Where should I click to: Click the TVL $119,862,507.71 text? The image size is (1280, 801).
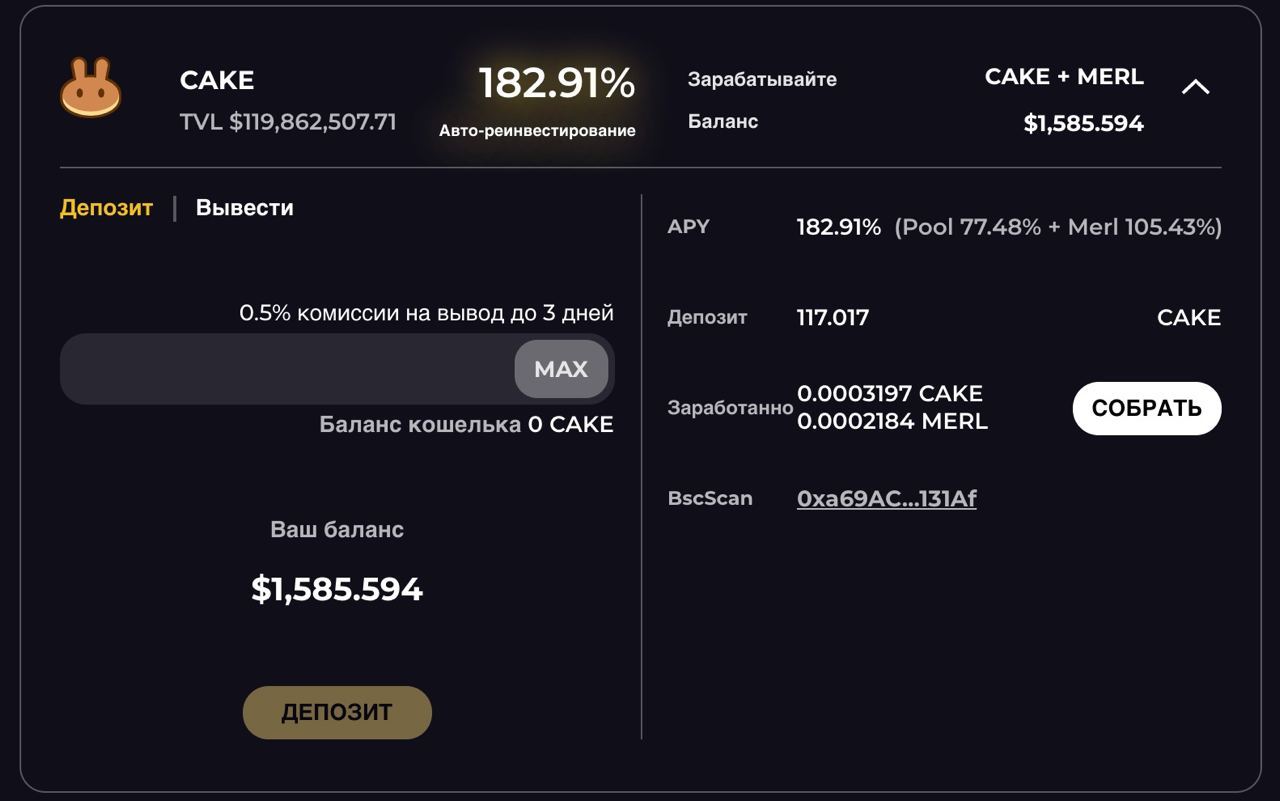pyautogui.click(x=288, y=122)
